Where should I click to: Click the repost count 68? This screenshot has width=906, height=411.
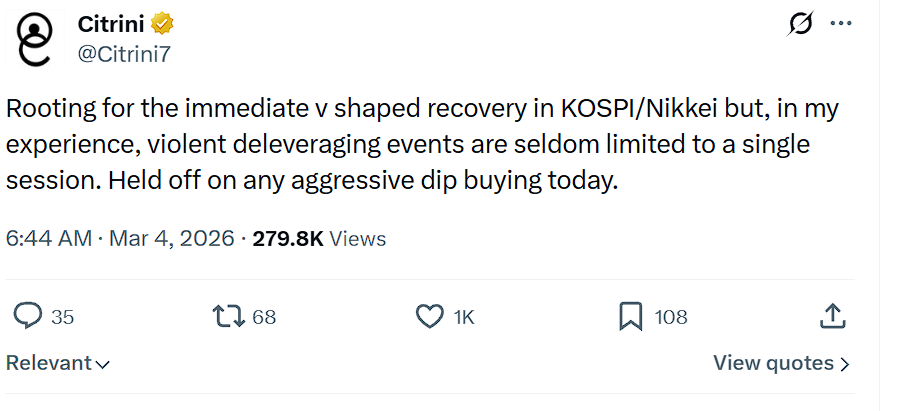(x=264, y=317)
